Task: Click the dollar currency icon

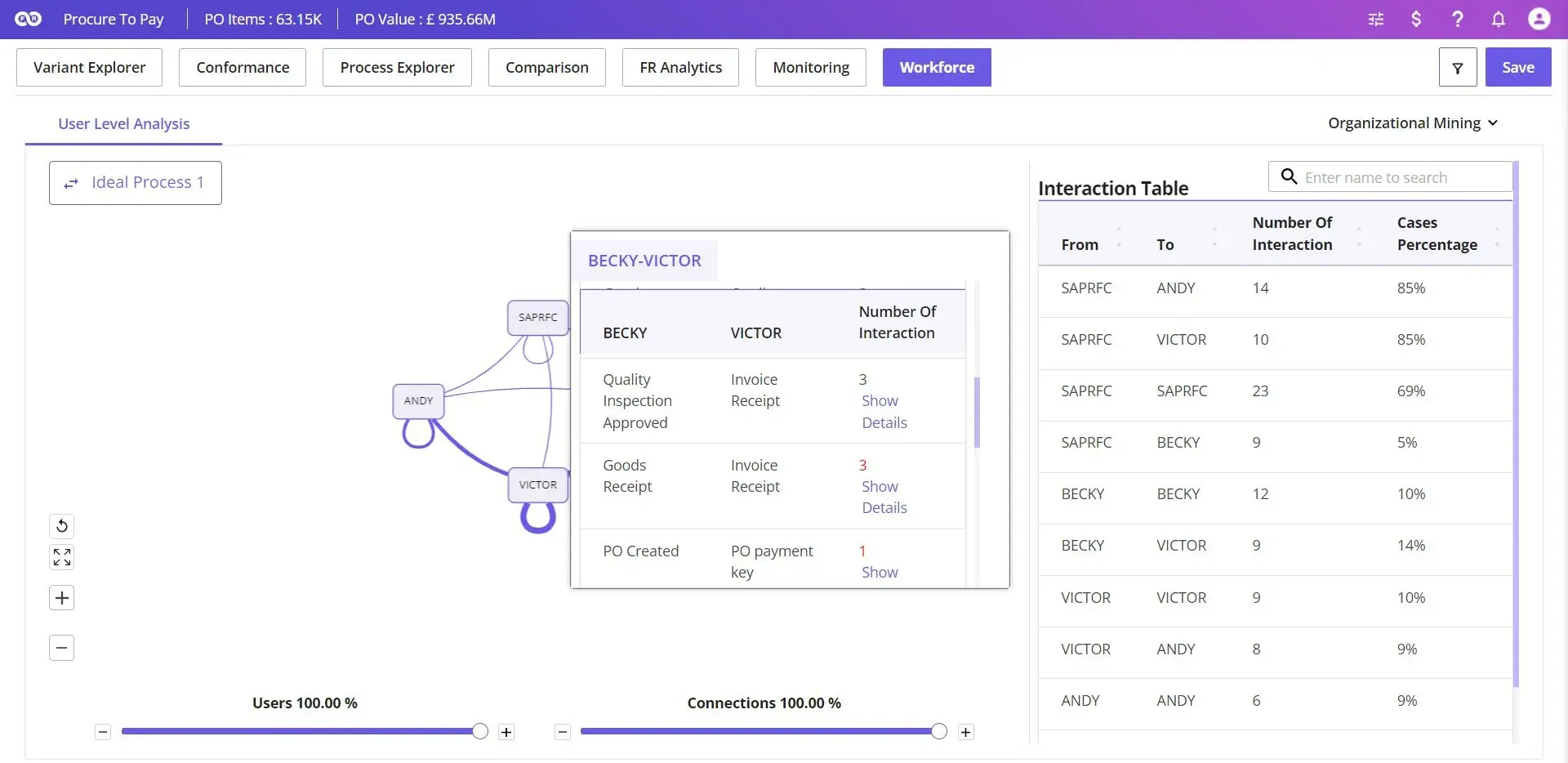Action: (1416, 20)
